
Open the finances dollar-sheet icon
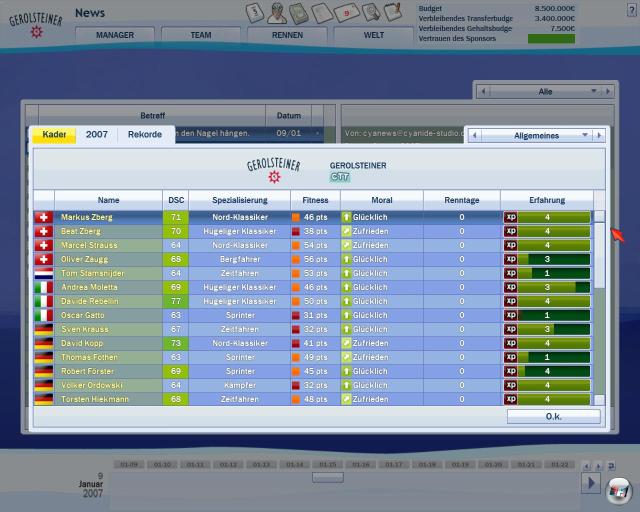[x=255, y=12]
